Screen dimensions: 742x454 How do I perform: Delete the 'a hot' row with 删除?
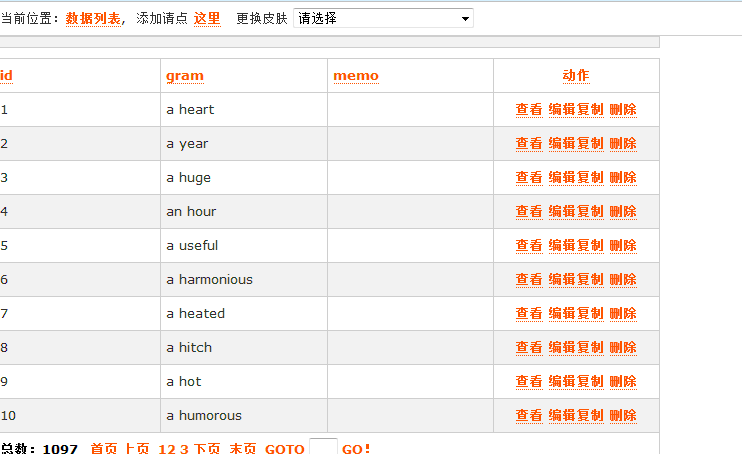tap(623, 382)
